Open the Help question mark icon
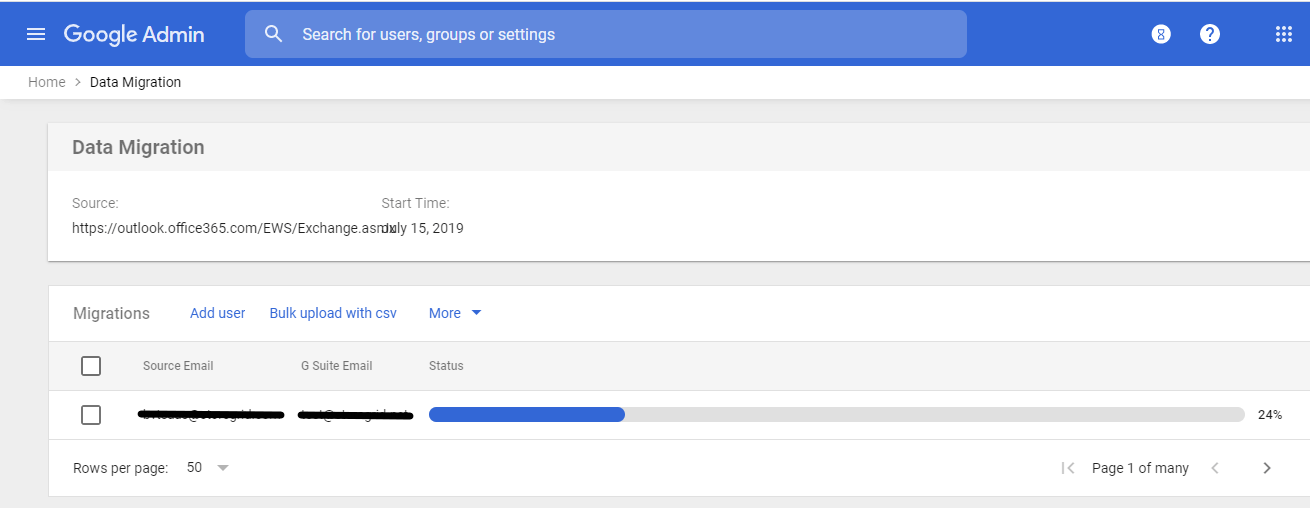 coord(1210,34)
